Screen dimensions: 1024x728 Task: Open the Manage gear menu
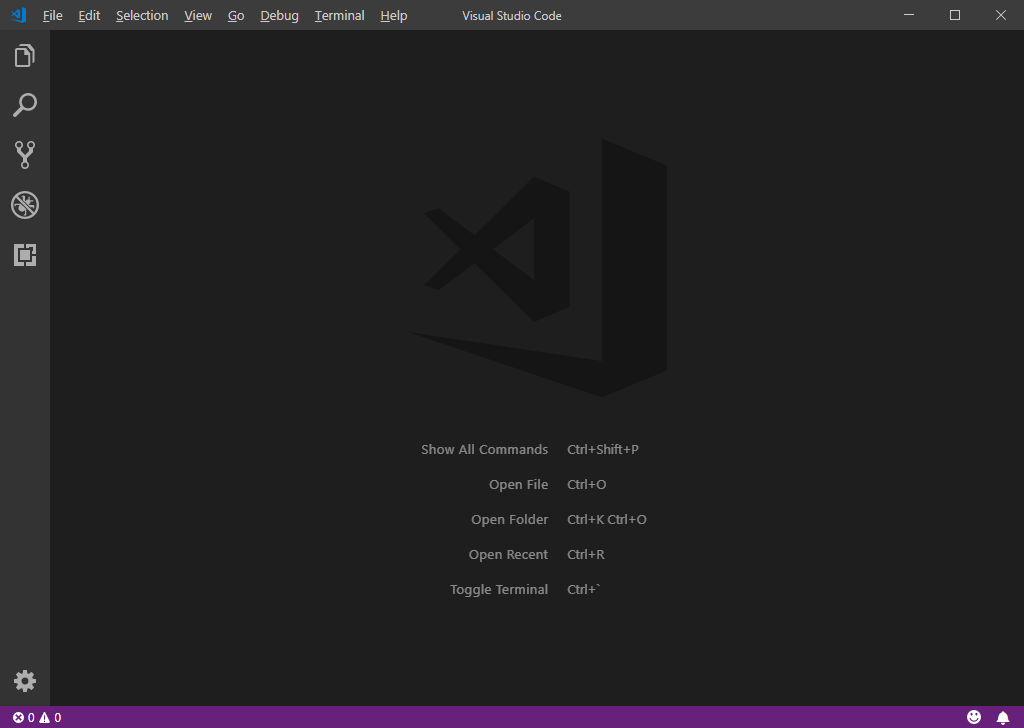click(25, 681)
